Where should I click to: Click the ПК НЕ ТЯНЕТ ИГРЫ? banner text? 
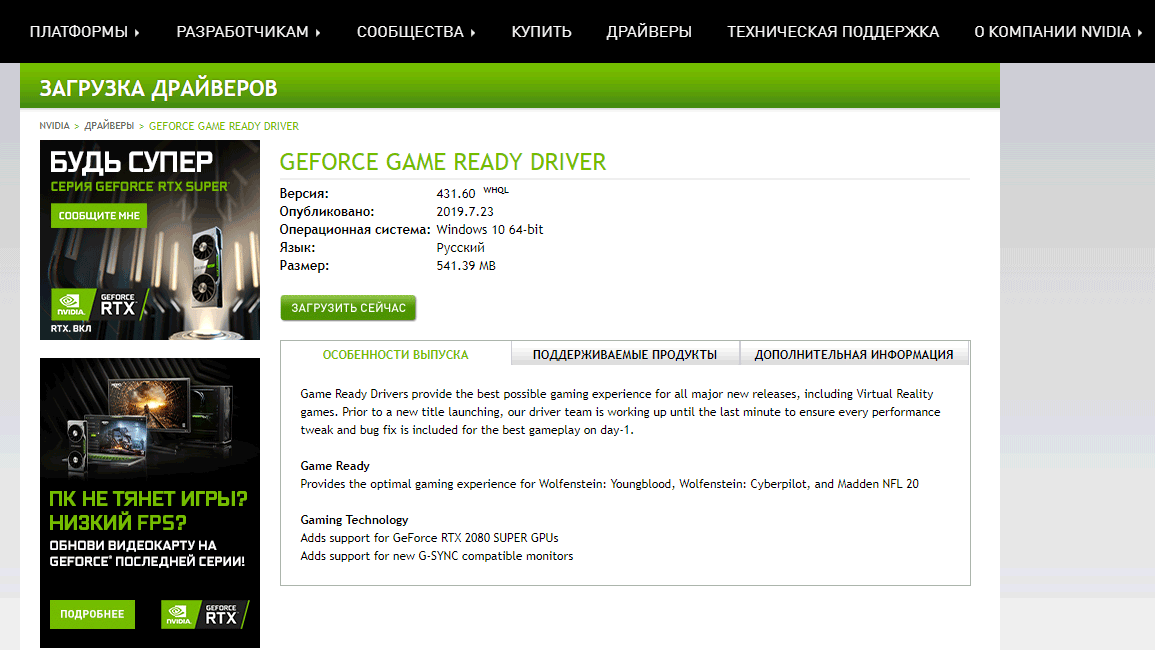[x=148, y=499]
